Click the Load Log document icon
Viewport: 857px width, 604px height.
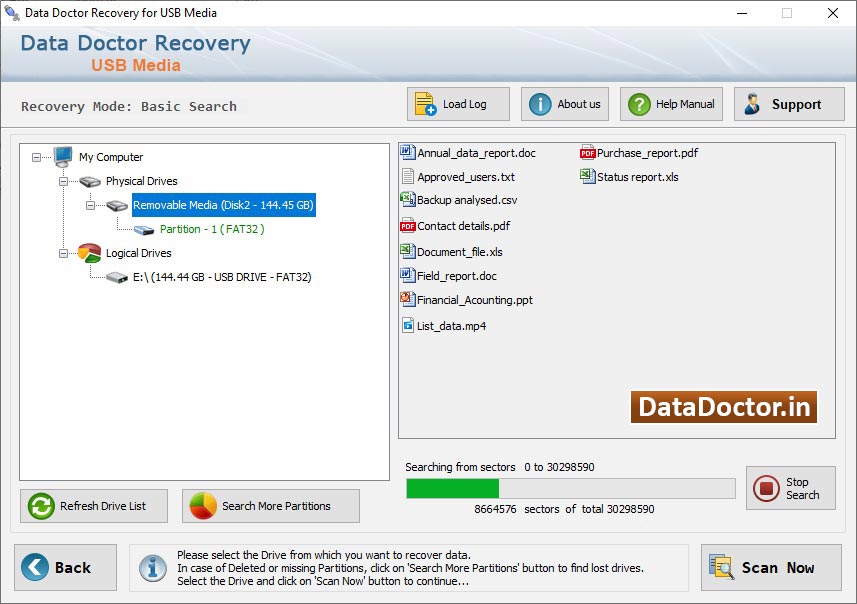[425, 104]
